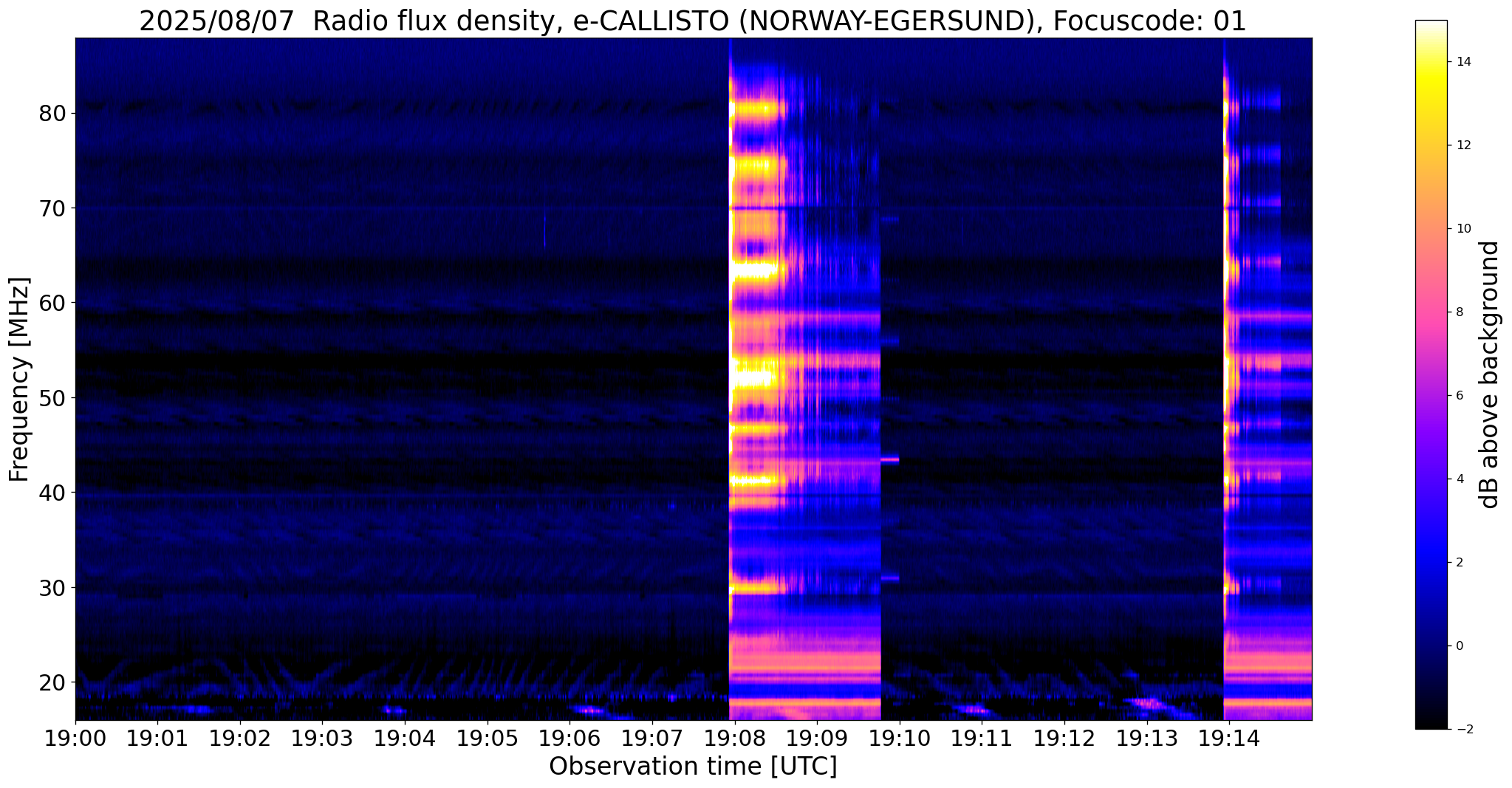Click the 19:00 time tick label
This screenshot has width=1512, height=788.
(x=75, y=738)
